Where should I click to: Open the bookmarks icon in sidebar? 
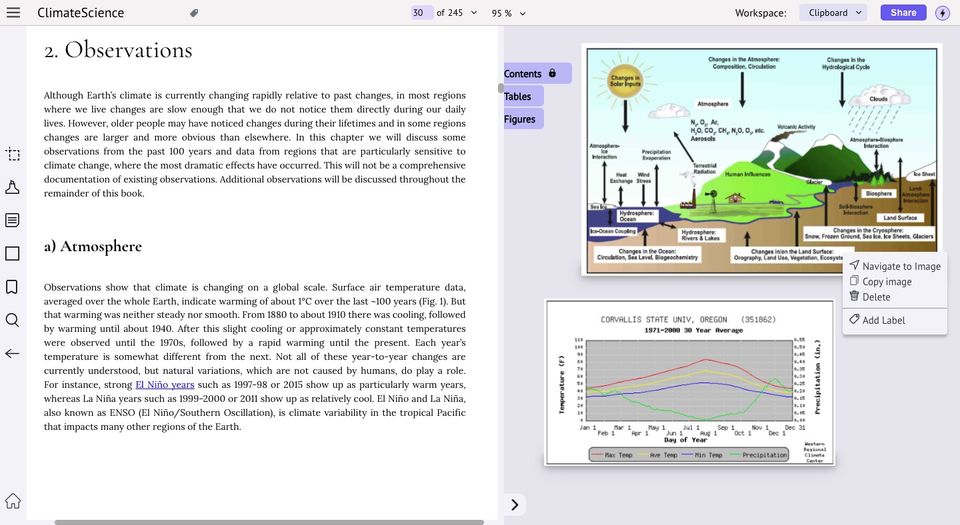pos(12,287)
